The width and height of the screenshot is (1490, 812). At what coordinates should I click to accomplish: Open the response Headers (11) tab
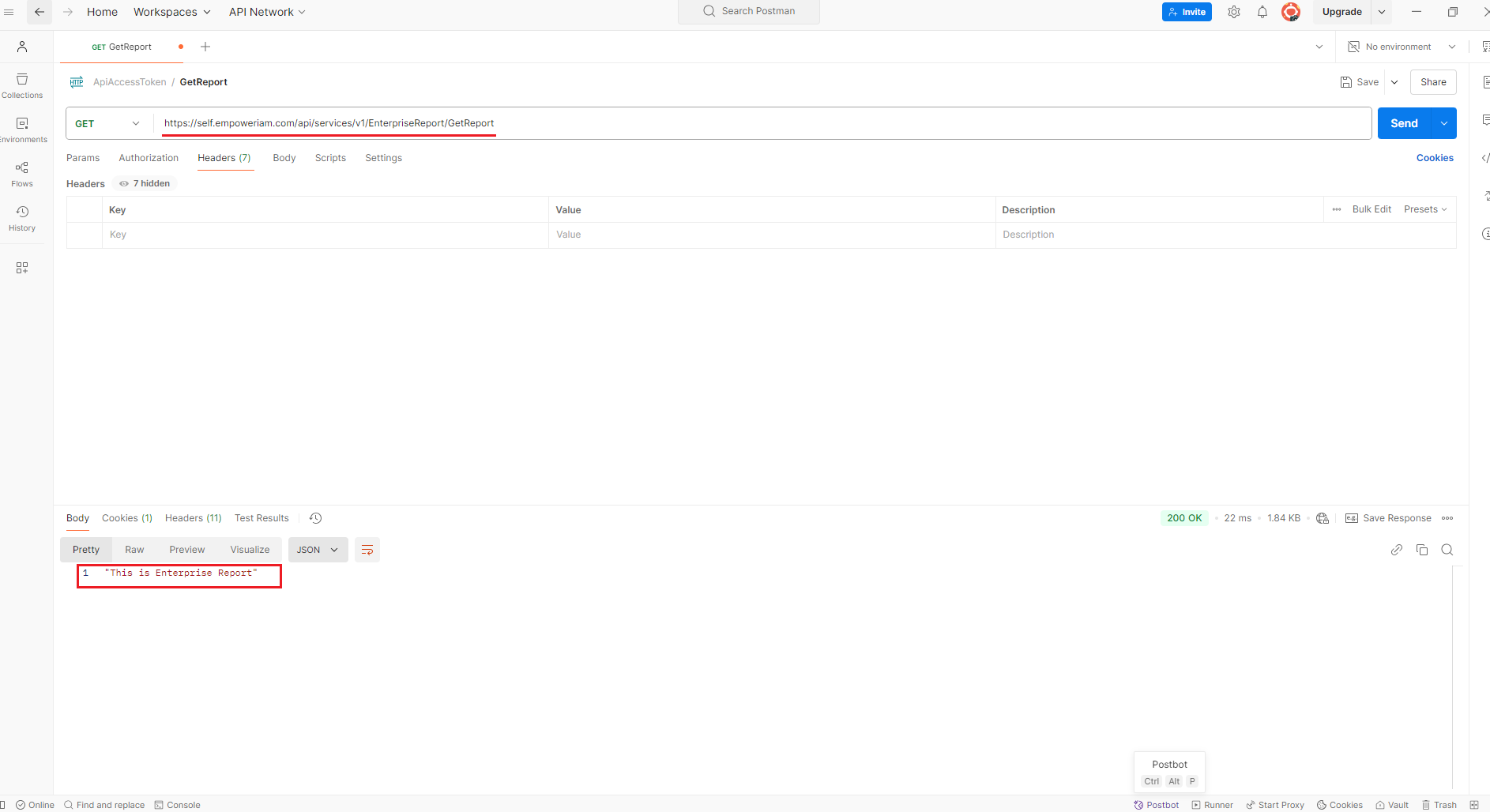coord(194,518)
